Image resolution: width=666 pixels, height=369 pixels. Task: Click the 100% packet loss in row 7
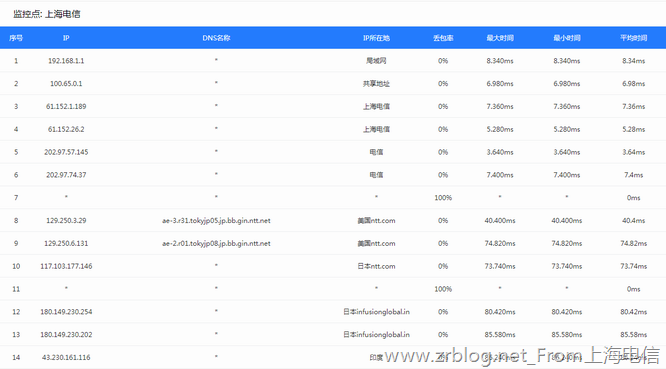click(443, 197)
